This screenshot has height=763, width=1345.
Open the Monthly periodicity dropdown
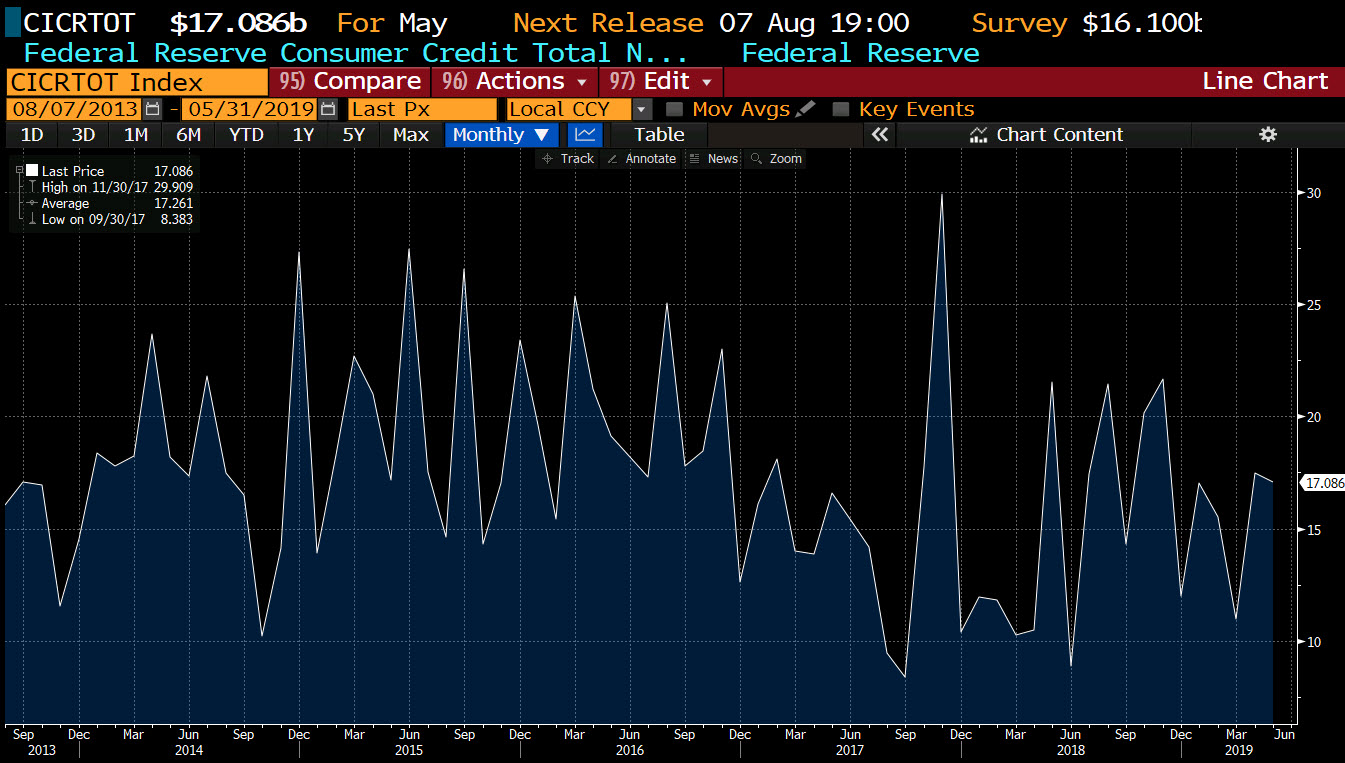(500, 134)
